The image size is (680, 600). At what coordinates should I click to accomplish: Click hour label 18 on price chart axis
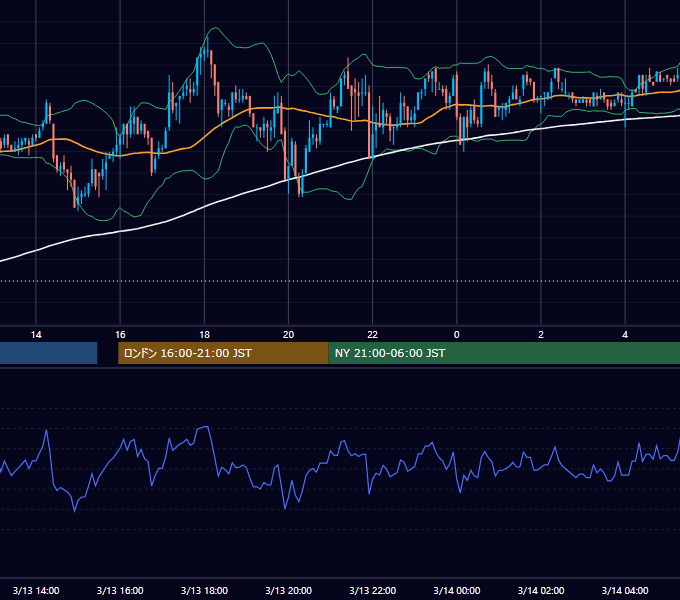pyautogui.click(x=204, y=335)
